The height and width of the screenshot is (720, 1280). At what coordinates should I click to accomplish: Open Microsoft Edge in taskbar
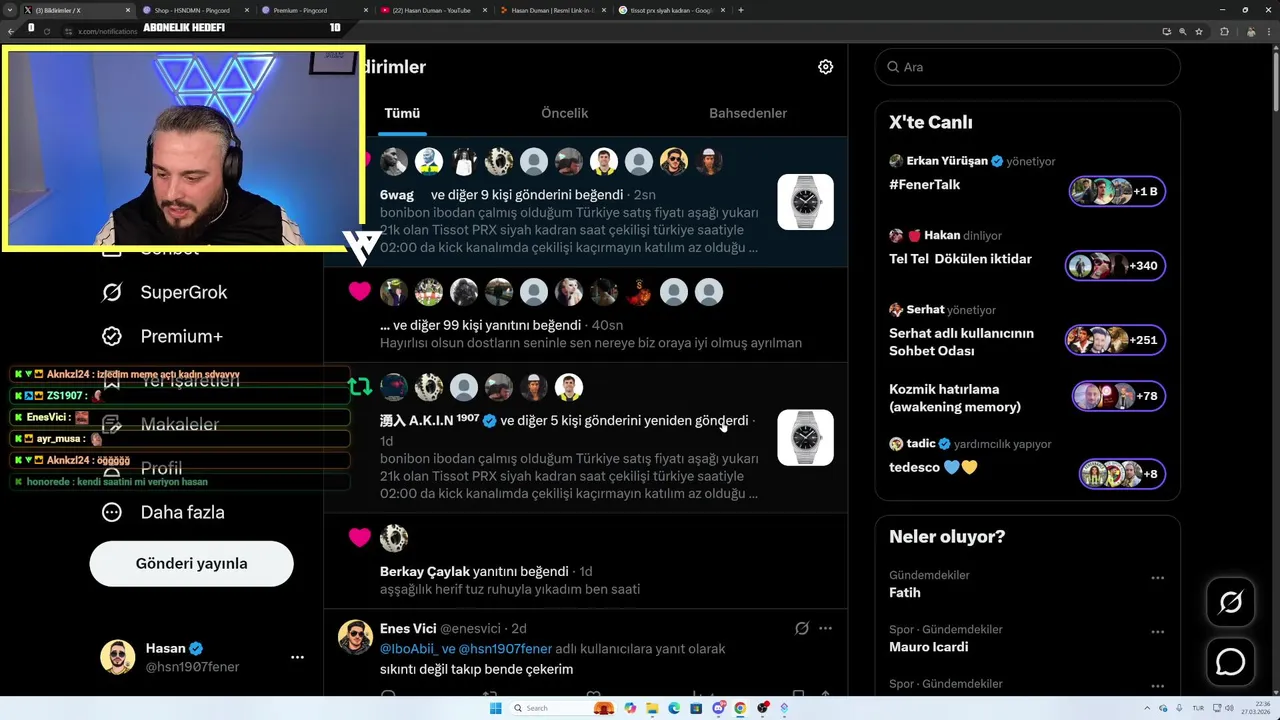point(674,708)
